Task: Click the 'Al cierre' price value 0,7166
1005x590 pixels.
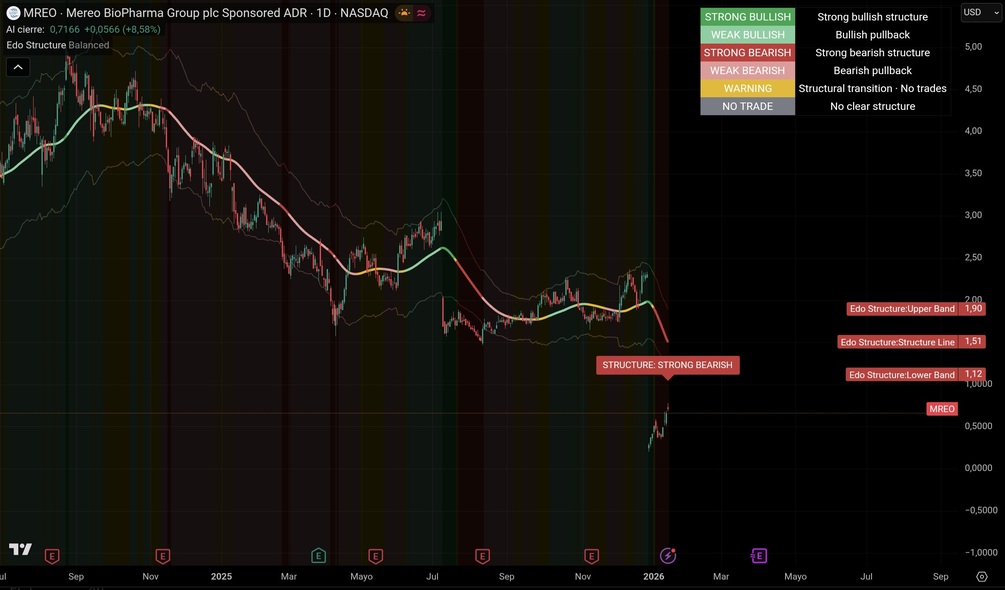Action: pos(65,29)
